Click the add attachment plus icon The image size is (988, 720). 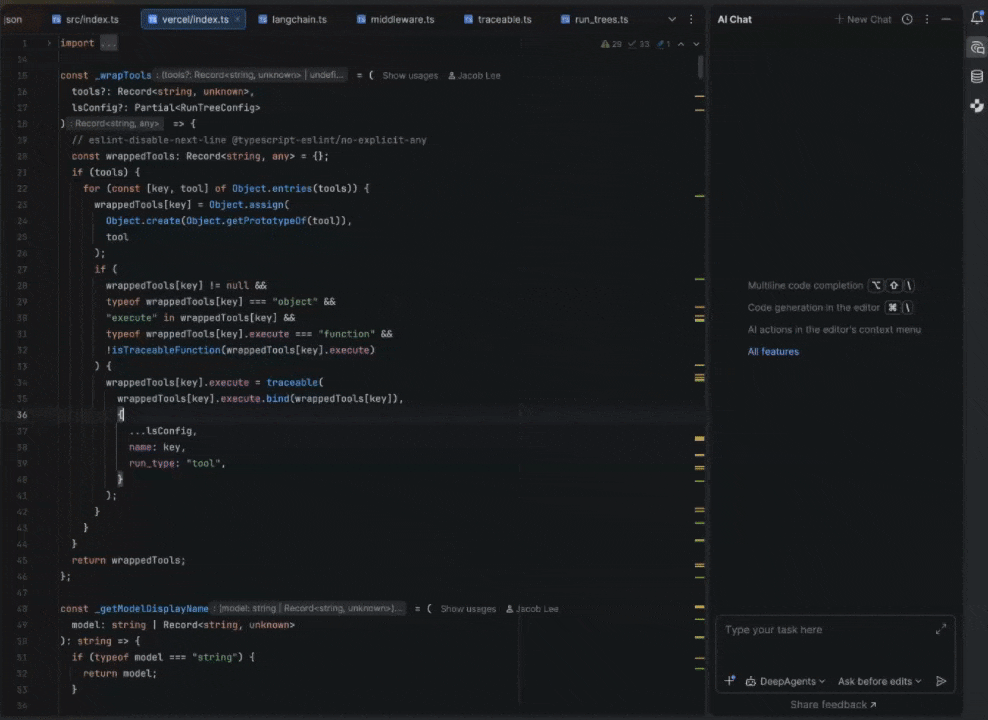point(730,681)
